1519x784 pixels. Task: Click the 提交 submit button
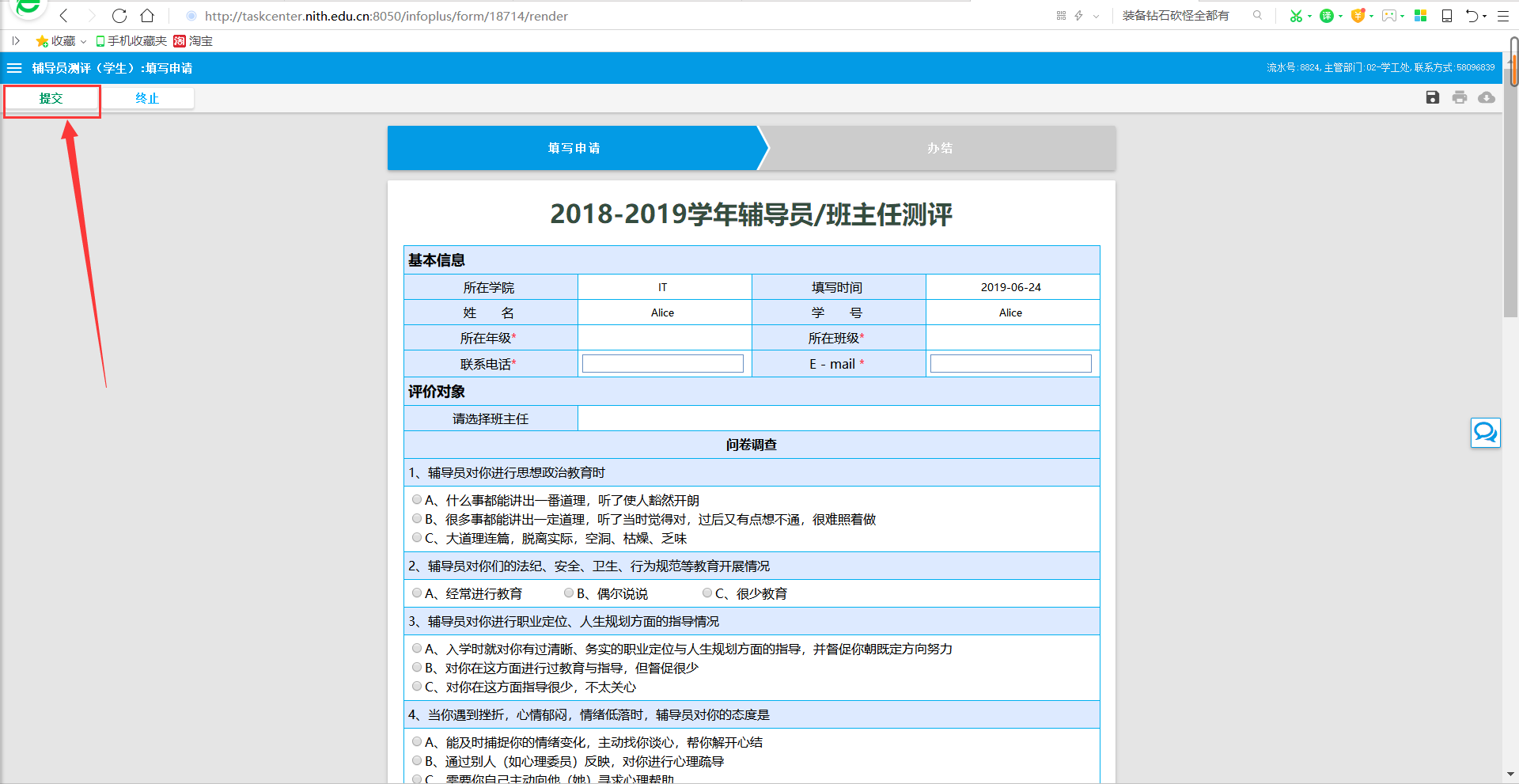pos(51,98)
